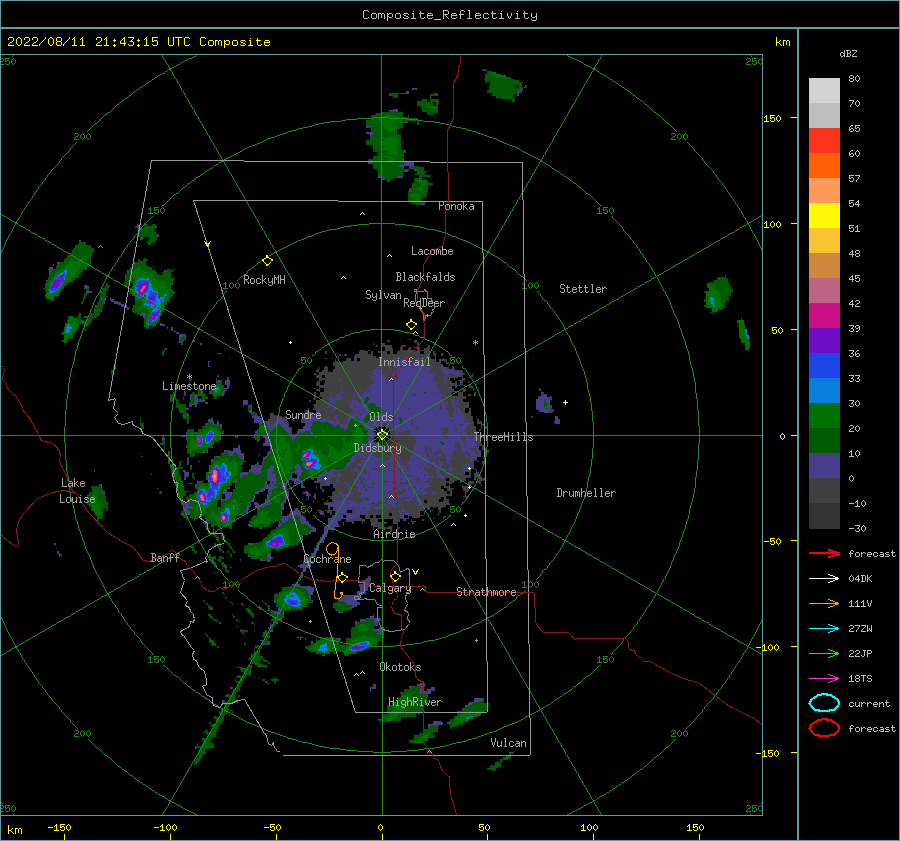Click the Lake Louise label
900x841 pixels.
pyautogui.click(x=77, y=491)
